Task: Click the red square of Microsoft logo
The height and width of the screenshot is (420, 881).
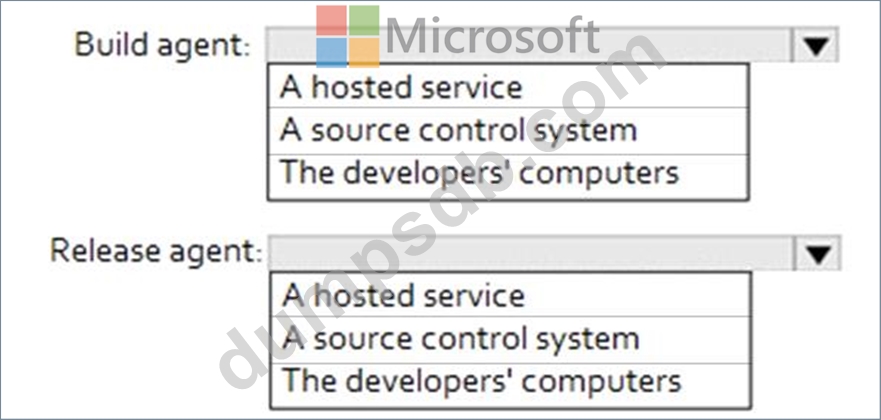Action: click(x=332, y=20)
